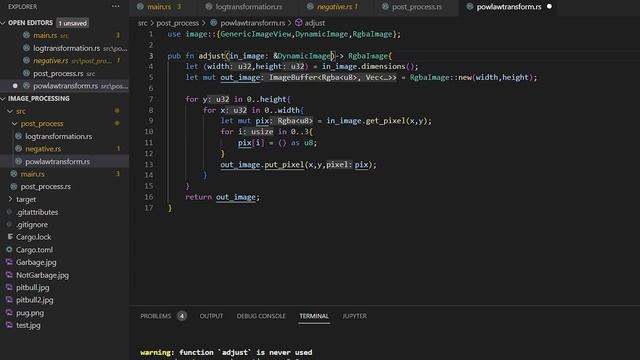This screenshot has height=360, width=640.
Task: Collapse the Open Editors section
Action: tap(3, 23)
